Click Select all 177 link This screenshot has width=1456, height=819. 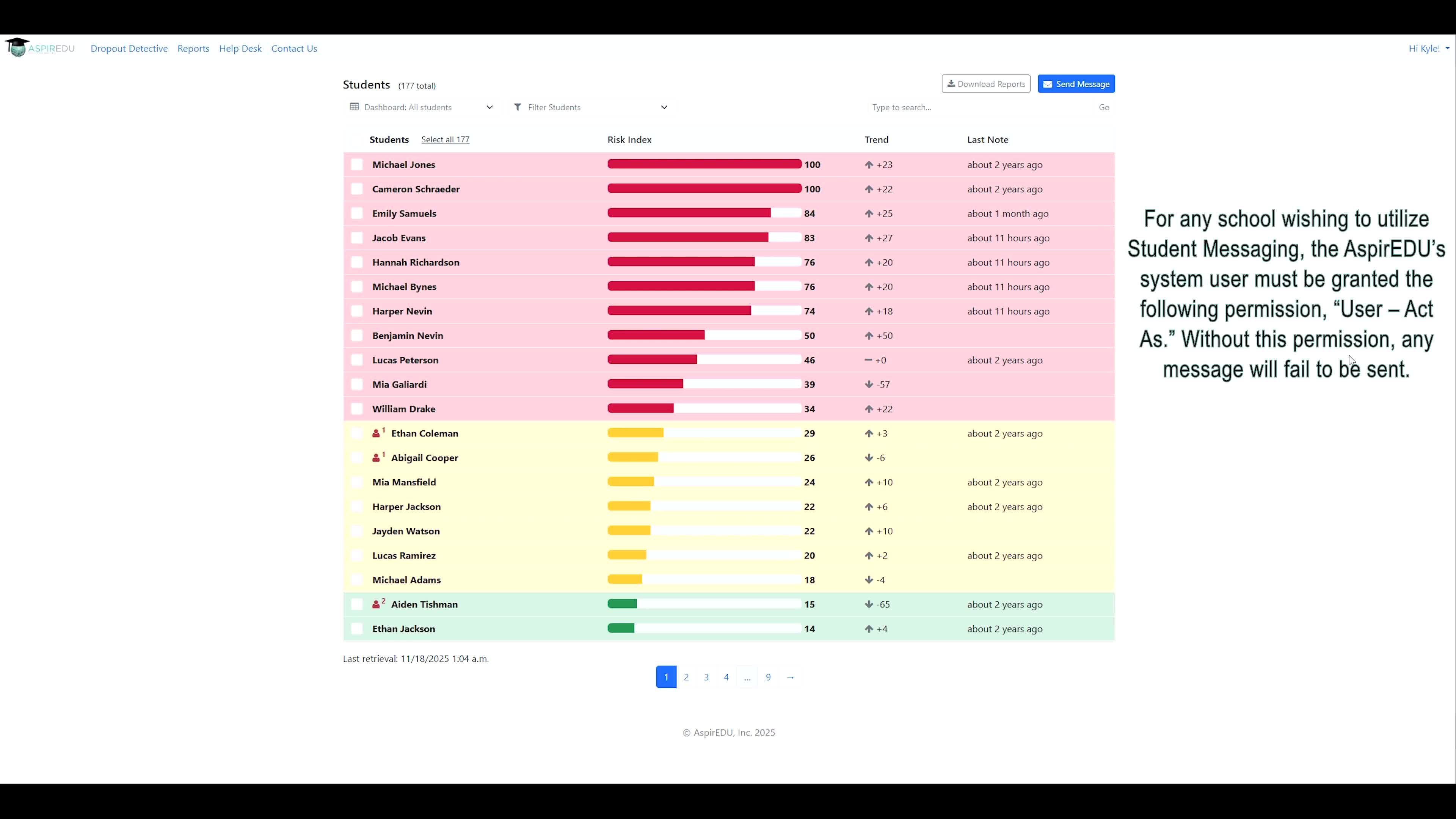tap(446, 140)
